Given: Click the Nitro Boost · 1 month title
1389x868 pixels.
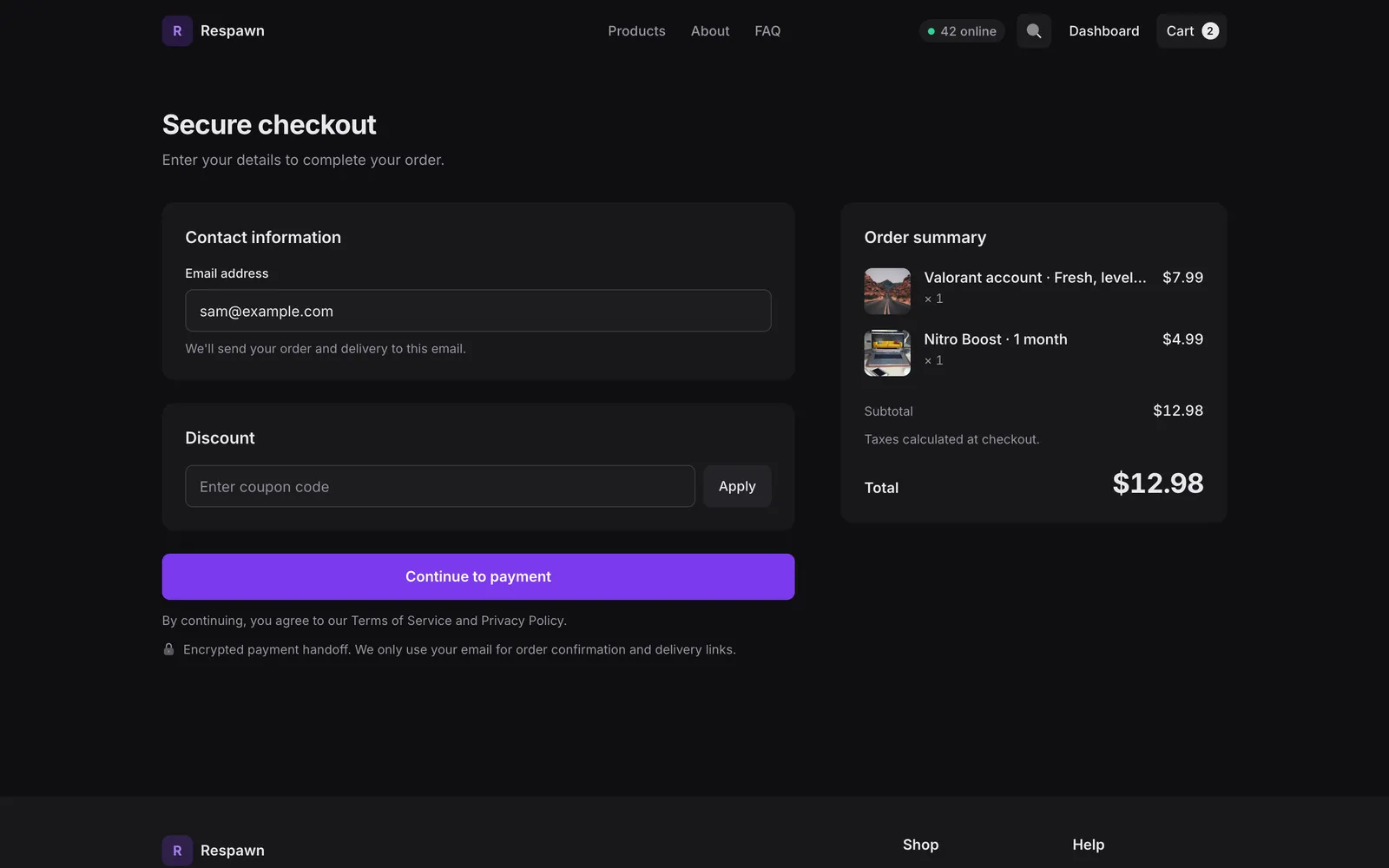Looking at the screenshot, I should 996,339.
